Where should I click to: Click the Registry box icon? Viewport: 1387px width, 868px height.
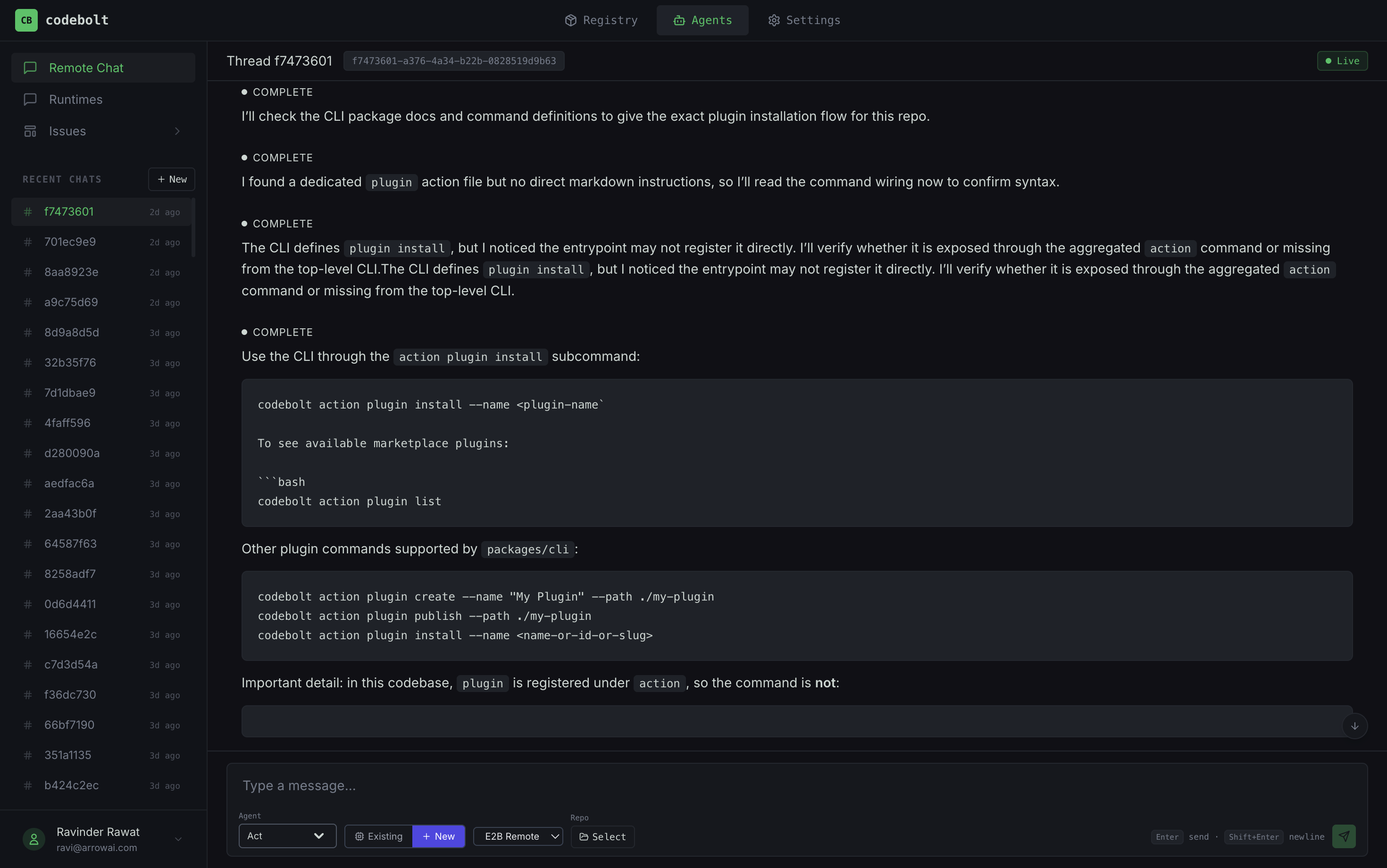(x=570, y=20)
